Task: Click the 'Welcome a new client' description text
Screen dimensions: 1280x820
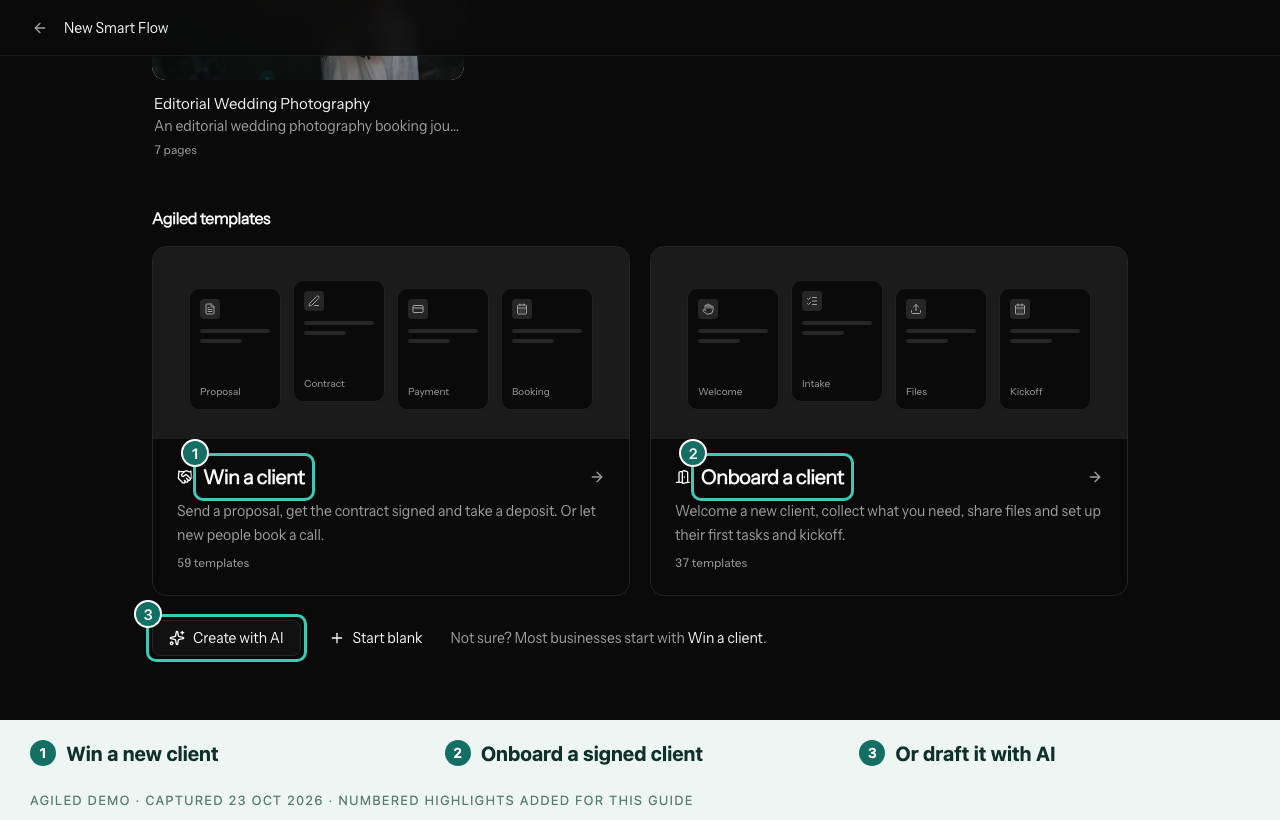Action: [888, 523]
